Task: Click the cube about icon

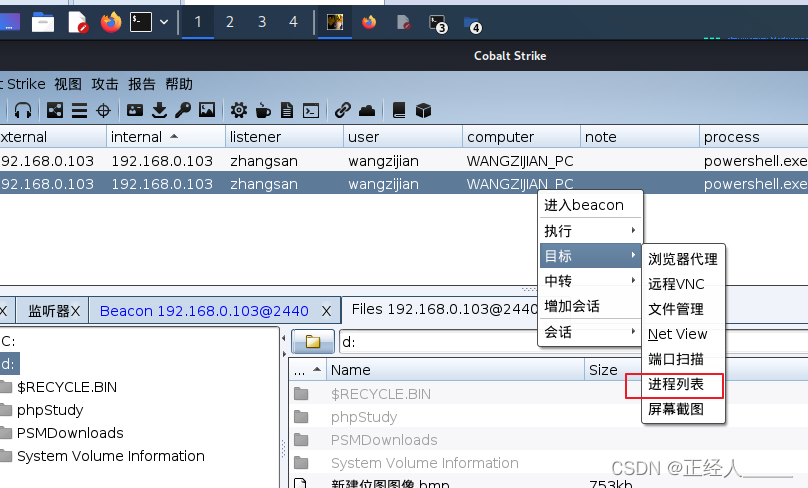Action: click(423, 110)
